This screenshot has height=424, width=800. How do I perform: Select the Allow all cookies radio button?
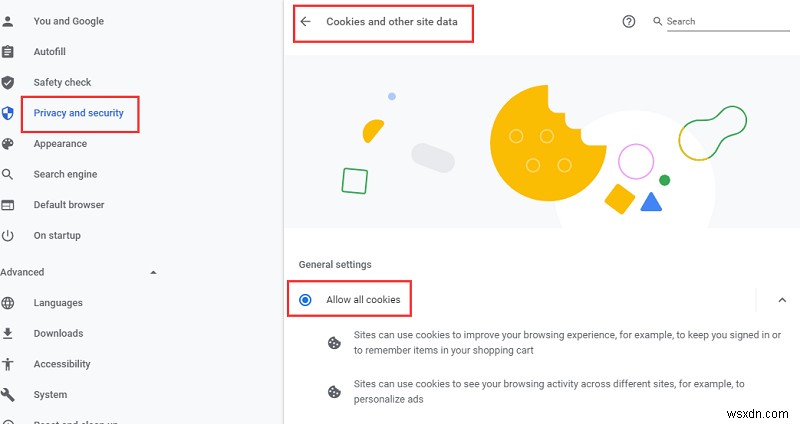point(305,300)
